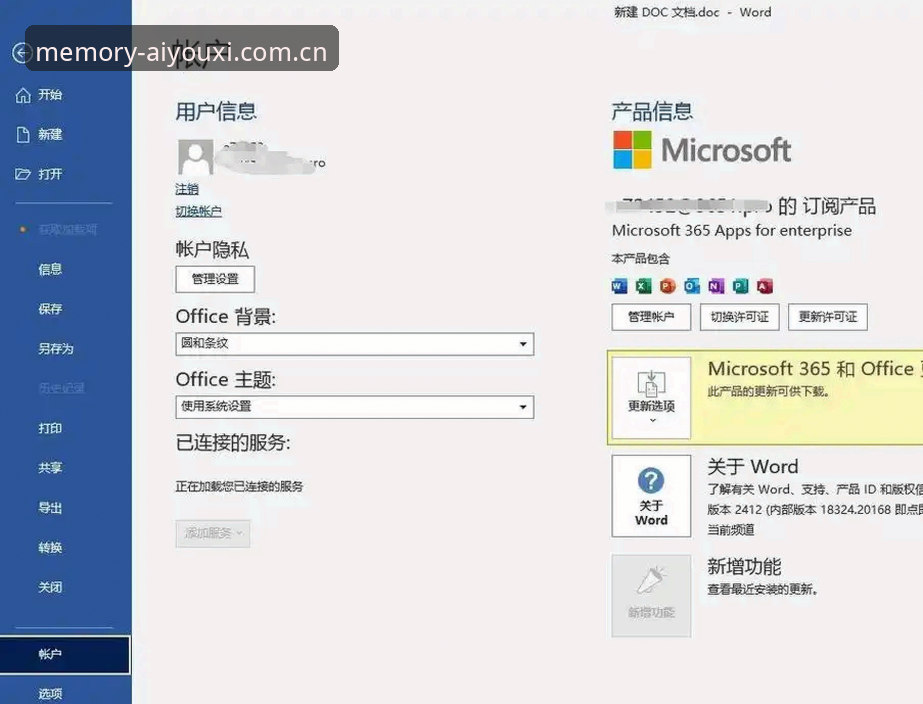Viewport: 923px width, 704px height.
Task: Select 新建 in the sidebar
Action: click(x=50, y=135)
